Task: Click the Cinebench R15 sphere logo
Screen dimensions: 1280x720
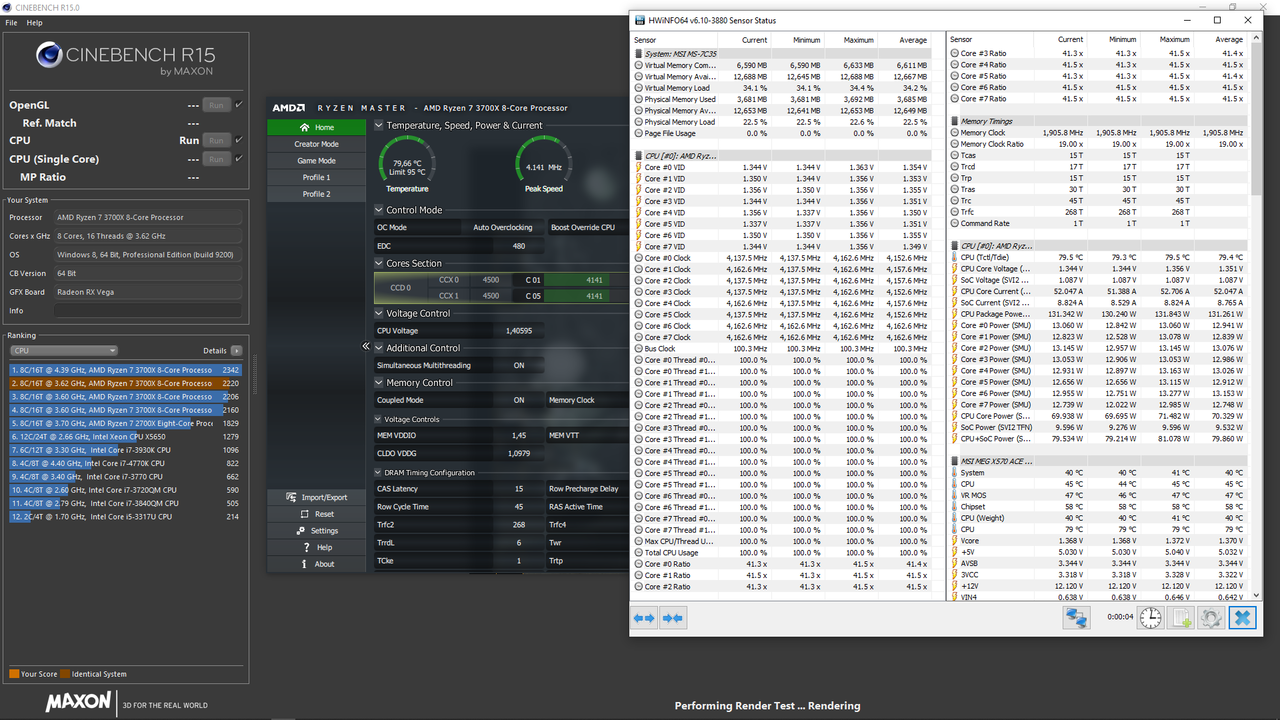Action: [x=49, y=56]
